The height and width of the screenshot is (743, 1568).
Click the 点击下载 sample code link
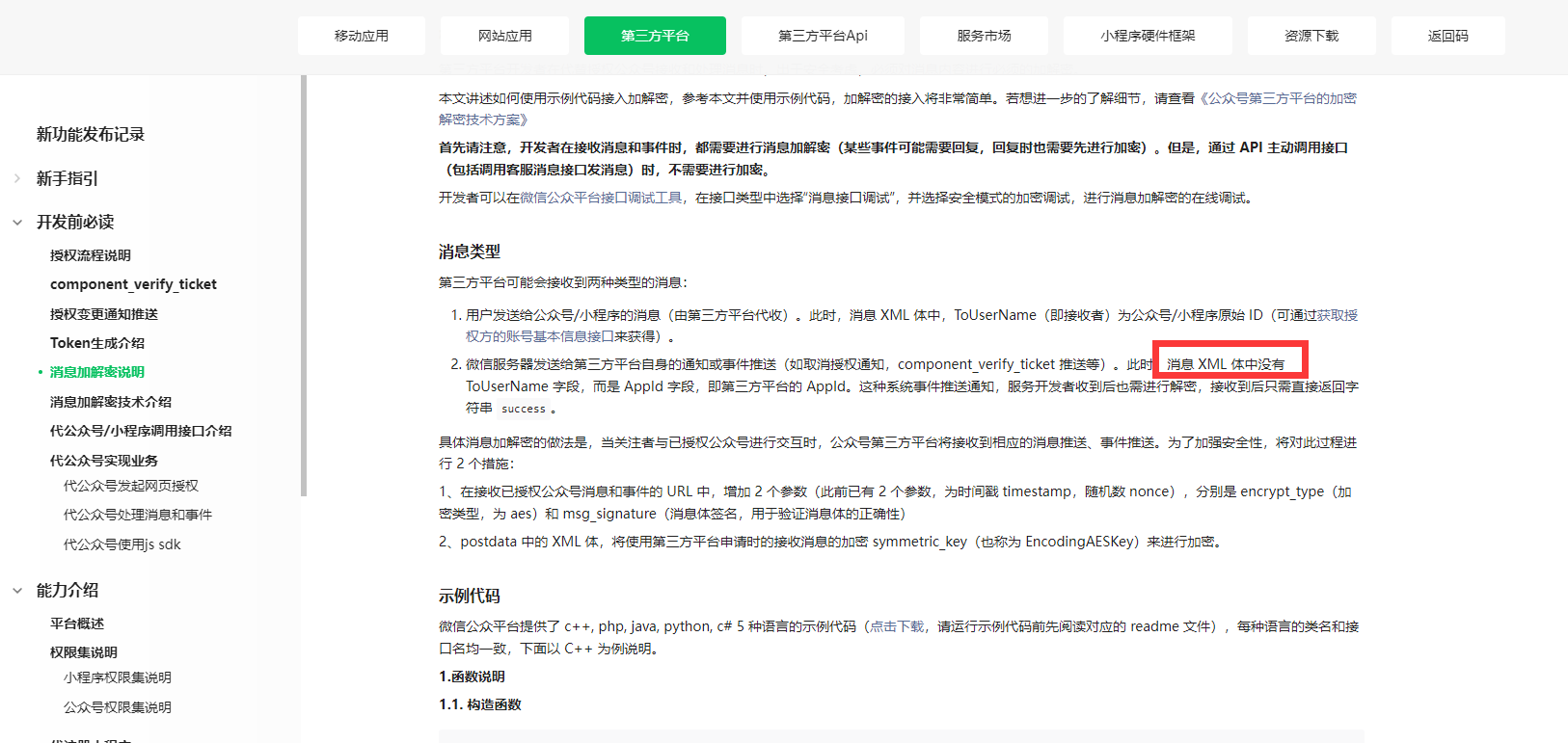pyautogui.click(x=897, y=626)
